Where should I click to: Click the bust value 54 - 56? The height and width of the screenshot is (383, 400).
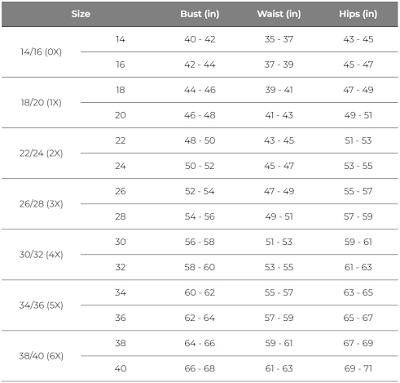[x=200, y=217]
